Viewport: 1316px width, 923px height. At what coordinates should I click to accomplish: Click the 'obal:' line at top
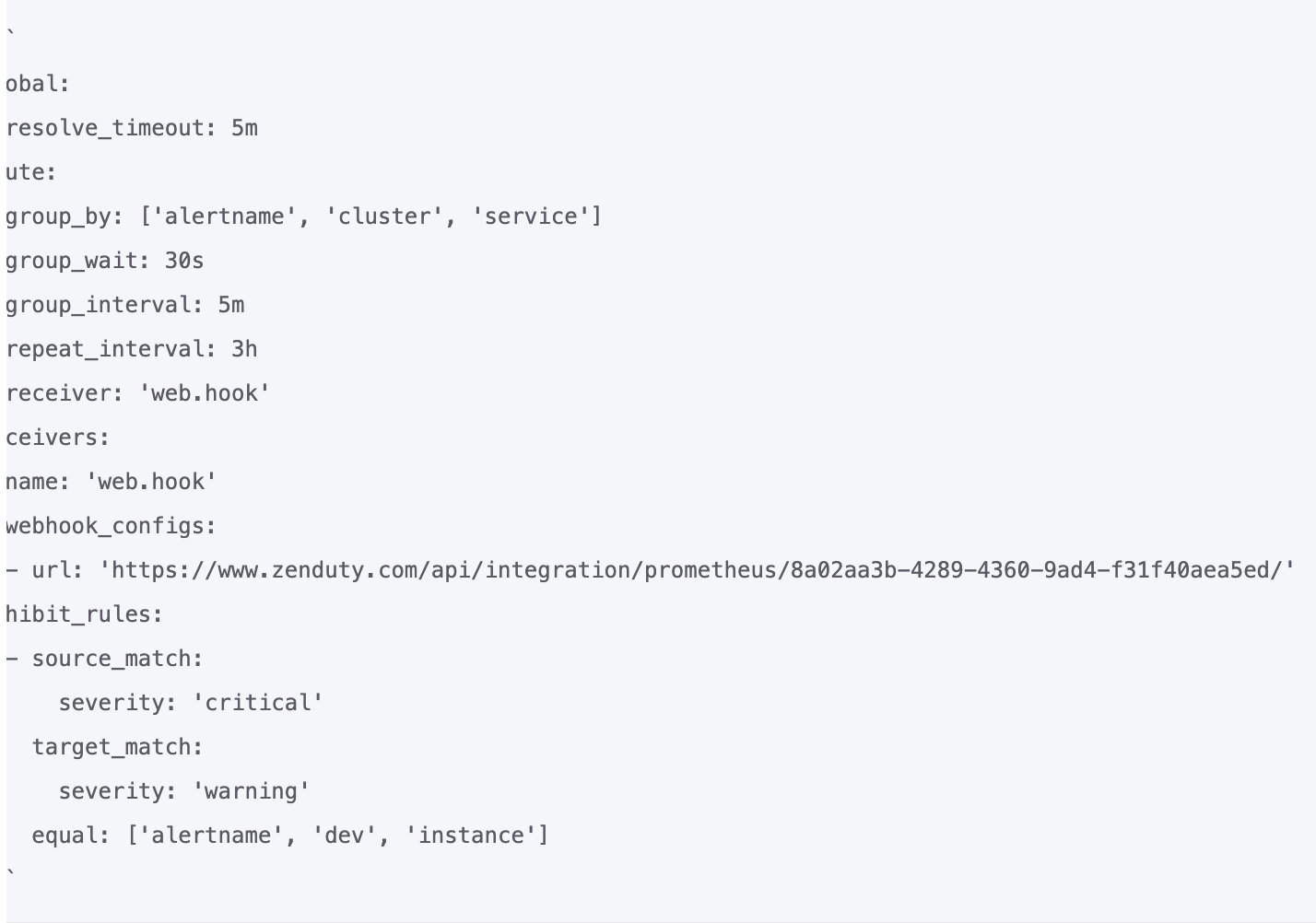(39, 84)
